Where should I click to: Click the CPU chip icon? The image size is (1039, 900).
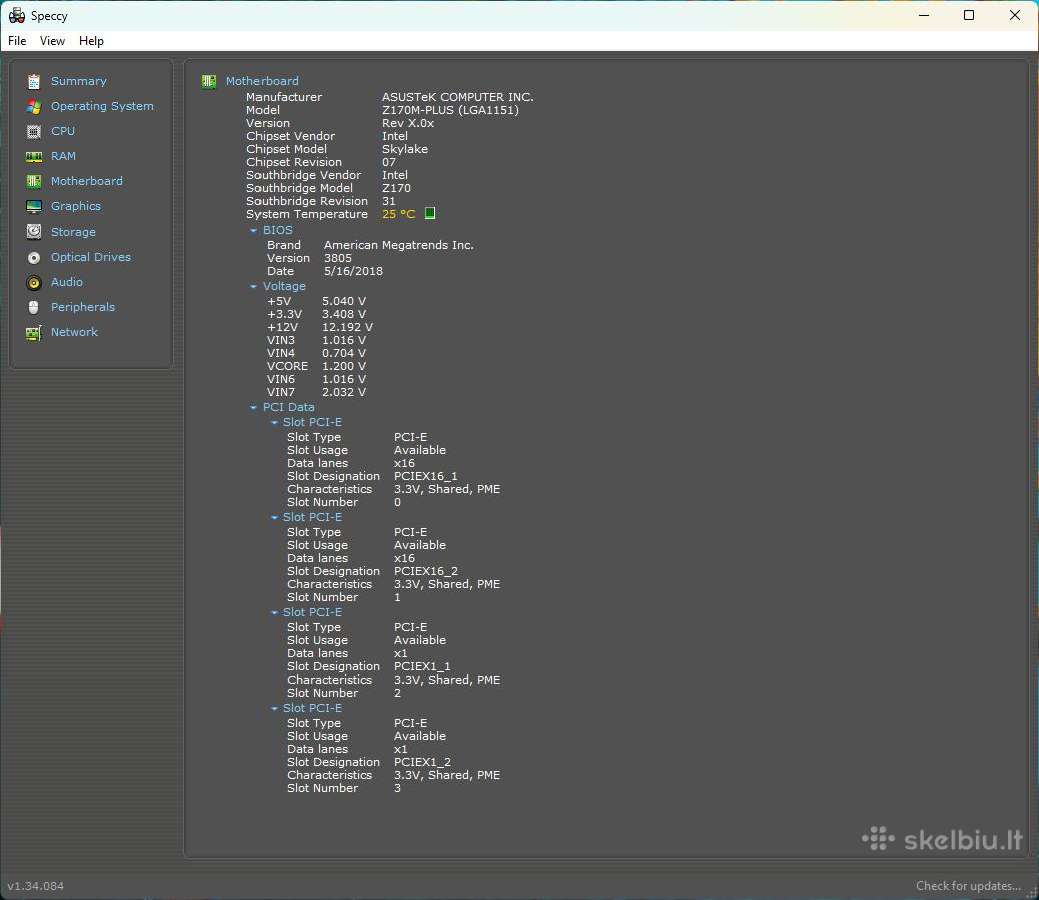[34, 131]
